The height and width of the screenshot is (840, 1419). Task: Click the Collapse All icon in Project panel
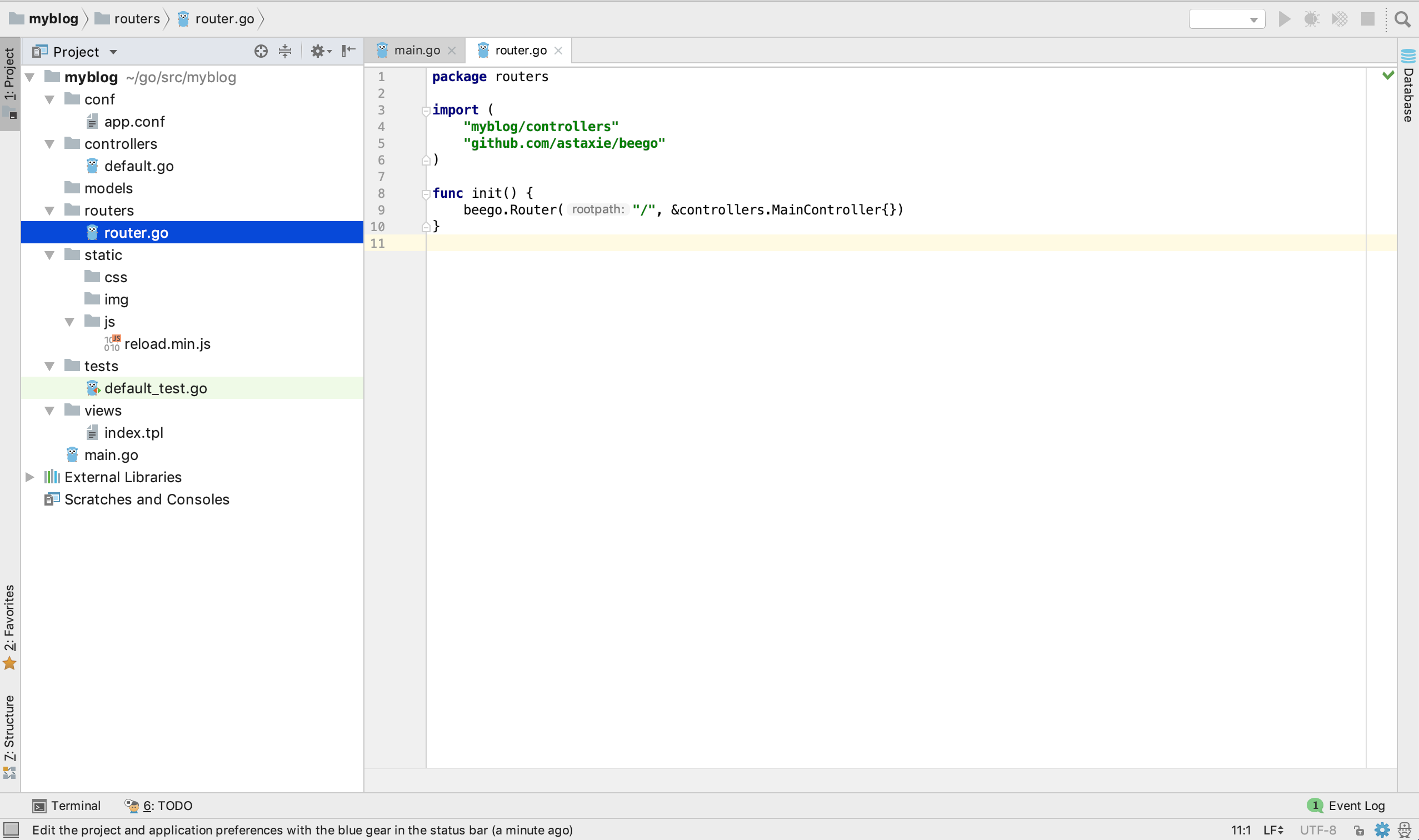[x=284, y=52]
